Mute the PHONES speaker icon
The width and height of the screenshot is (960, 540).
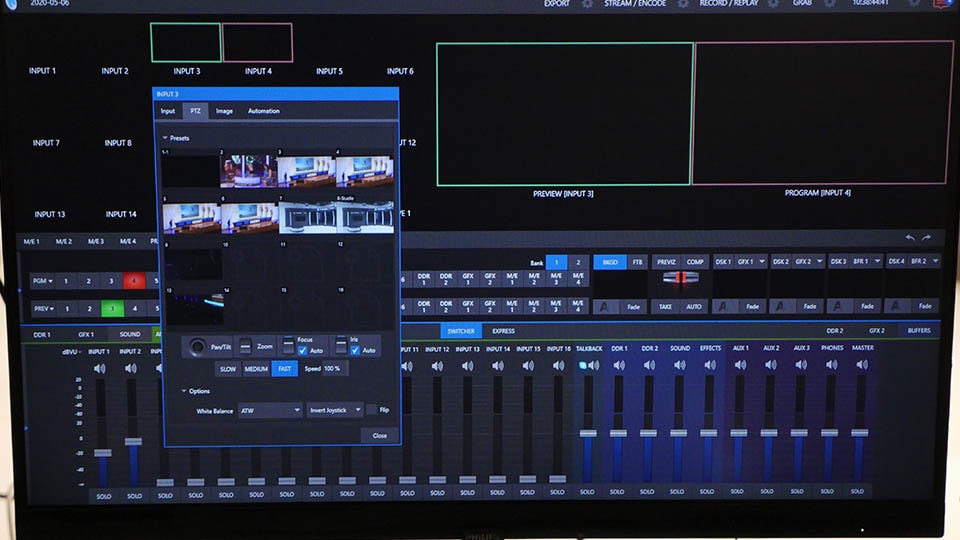(831, 365)
